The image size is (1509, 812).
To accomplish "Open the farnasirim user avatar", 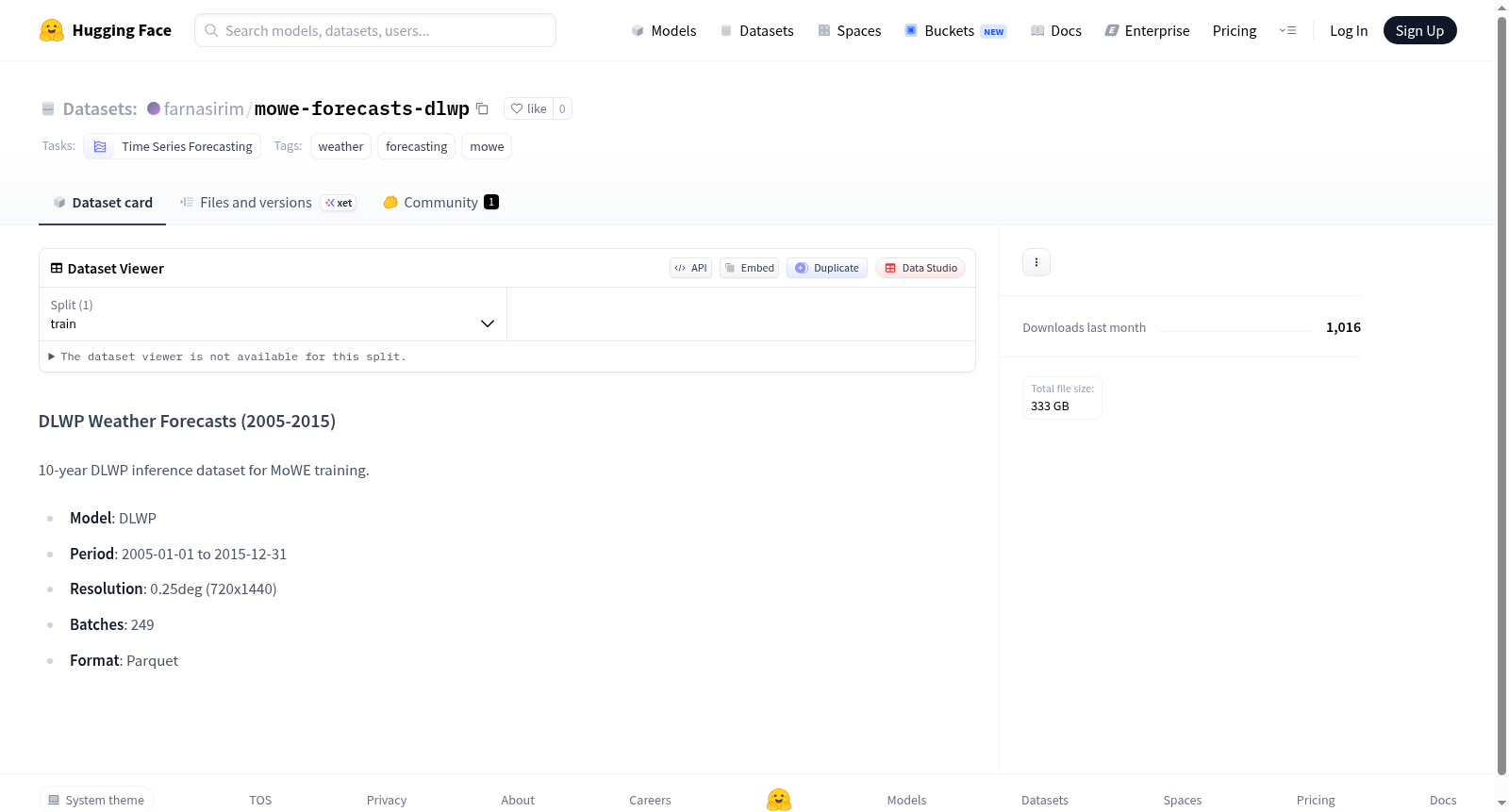I will click(x=154, y=108).
